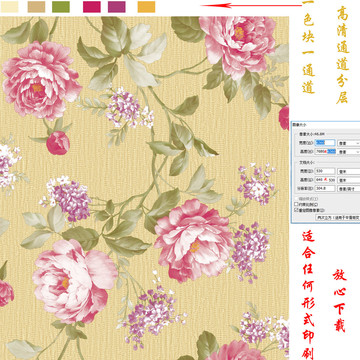Click the document height input field

click(x=325, y=180)
